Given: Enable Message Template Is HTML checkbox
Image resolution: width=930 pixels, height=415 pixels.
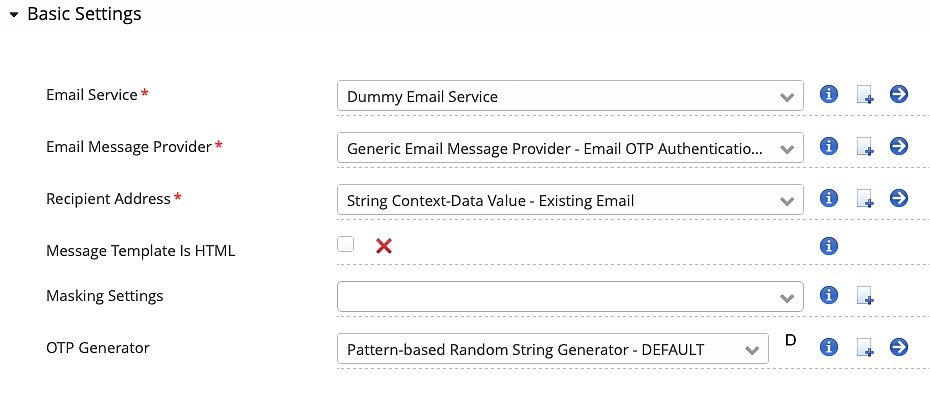Looking at the screenshot, I should (x=346, y=244).
